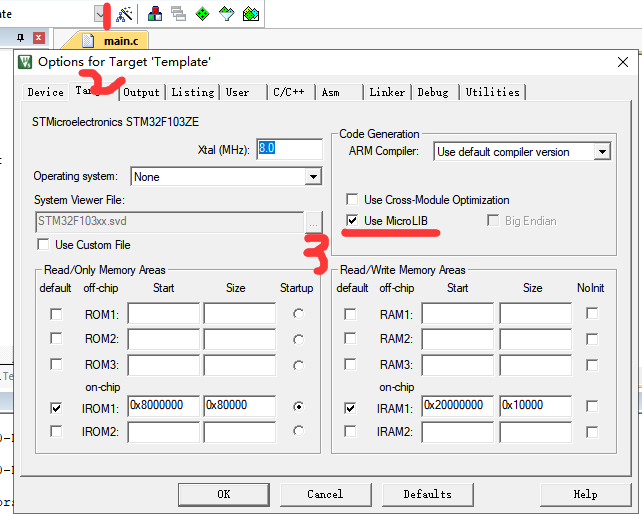The height and width of the screenshot is (514, 642).
Task: Uncheck the IROM1 default checkbox
Action: point(56,408)
